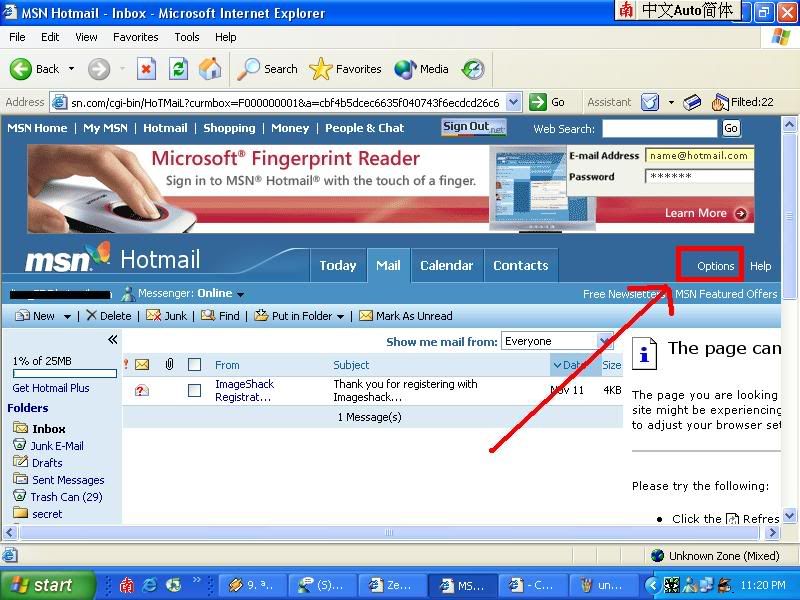The image size is (800, 600).
Task: Switch to the Contacts tab
Action: [x=520, y=265]
